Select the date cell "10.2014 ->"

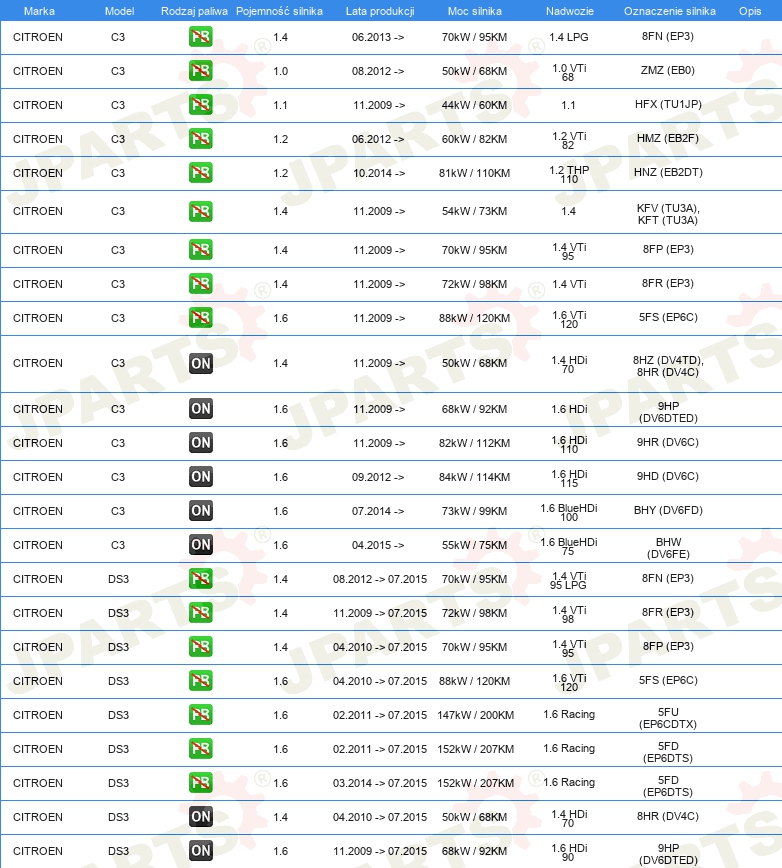(x=379, y=173)
